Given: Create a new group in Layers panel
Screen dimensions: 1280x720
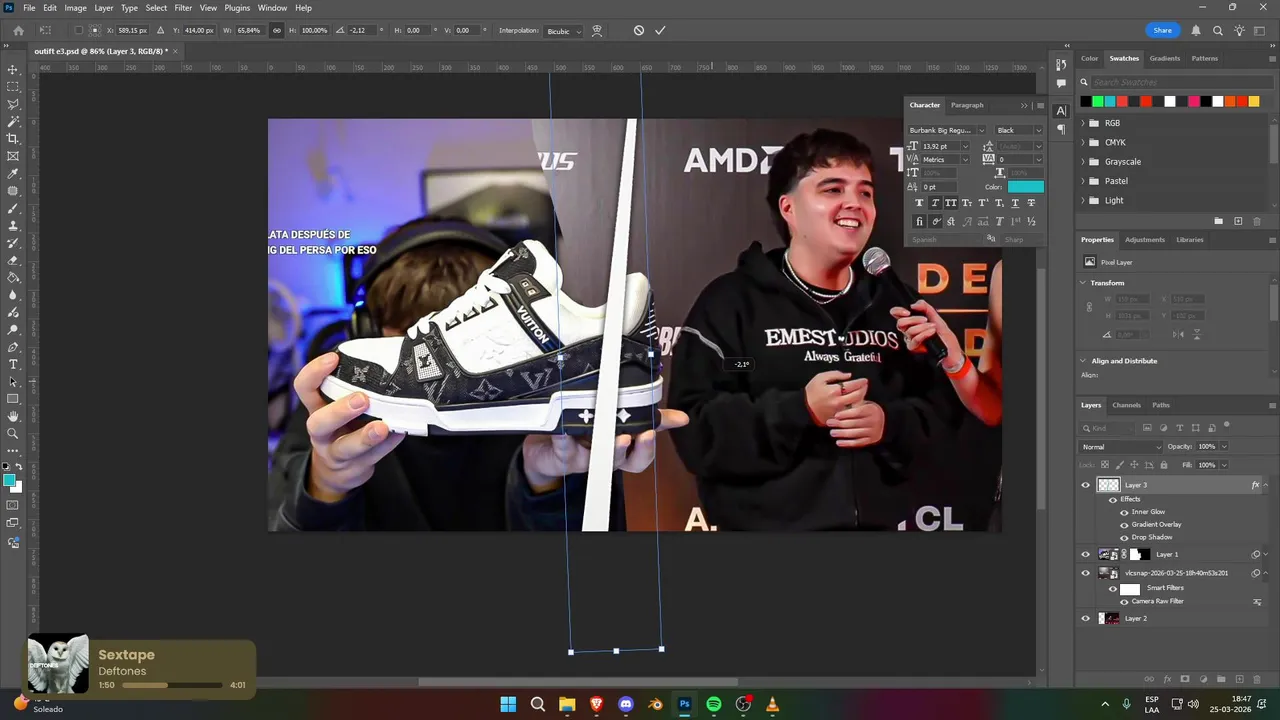Looking at the screenshot, I should 1221,679.
